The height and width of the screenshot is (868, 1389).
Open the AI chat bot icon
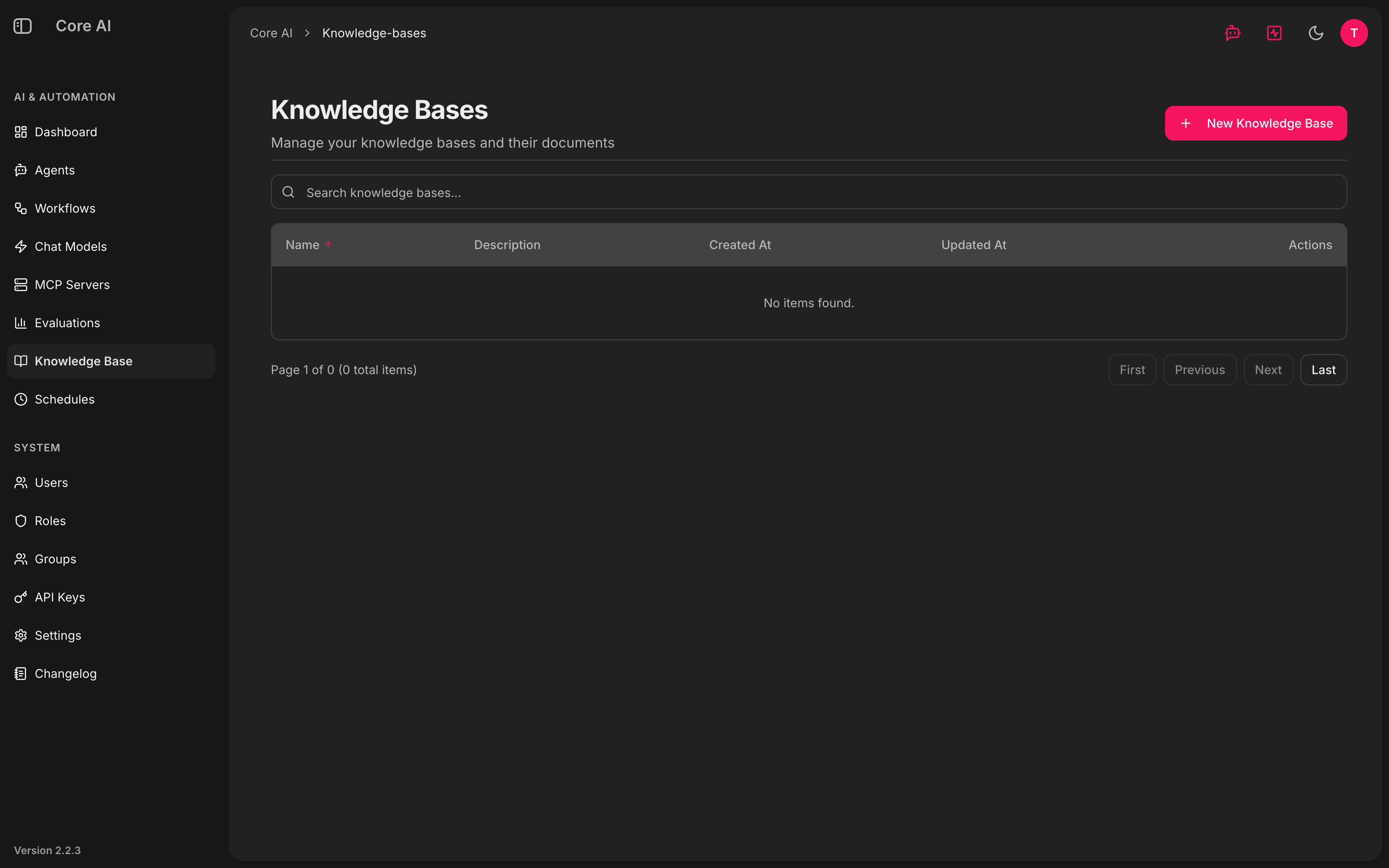(1232, 33)
